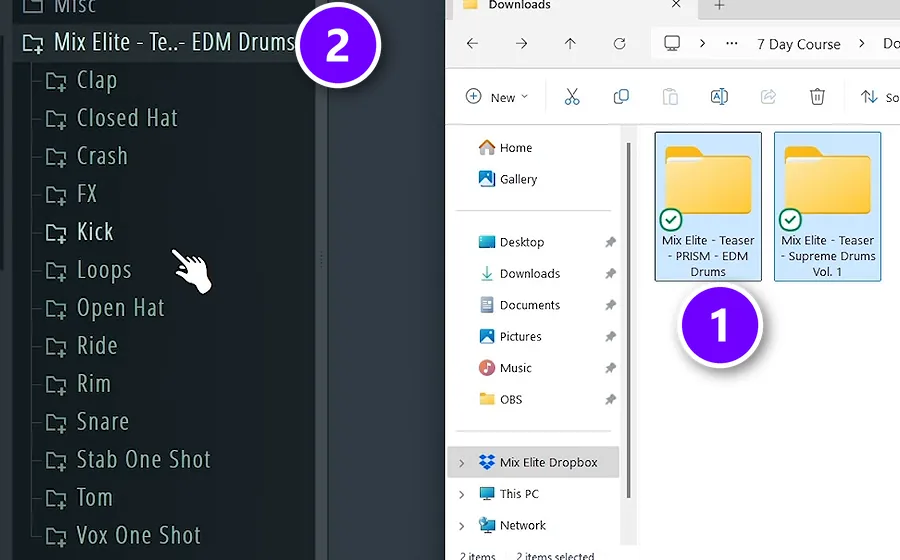Open a new Explorer tab
This screenshot has width=900, height=560.
point(719,5)
